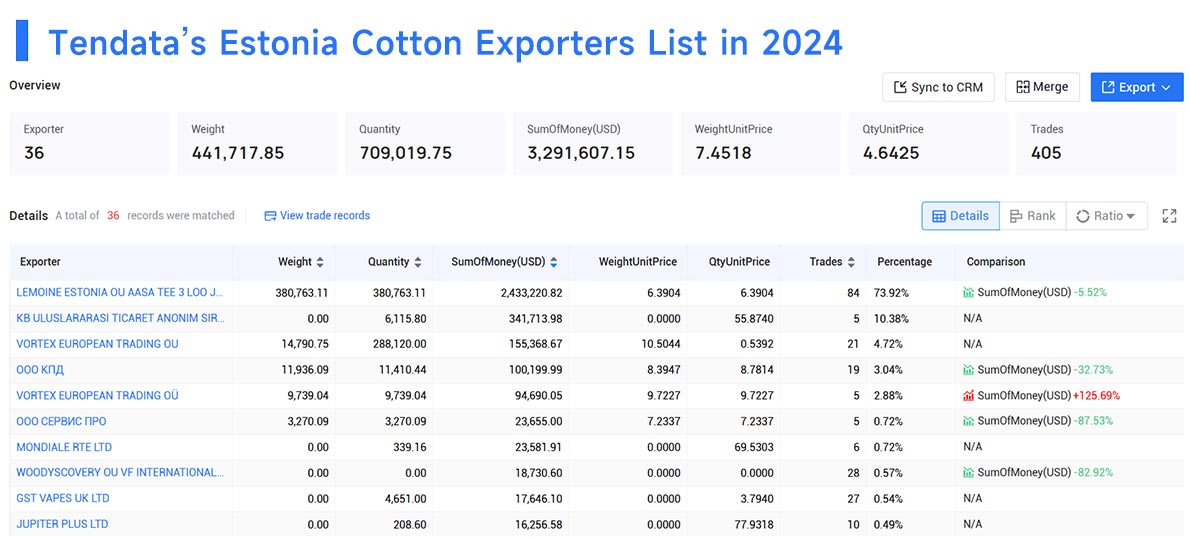Select the WeightUnitPrice 7.4518 overview card
Viewport: 1190px width, 538px height.
point(760,143)
